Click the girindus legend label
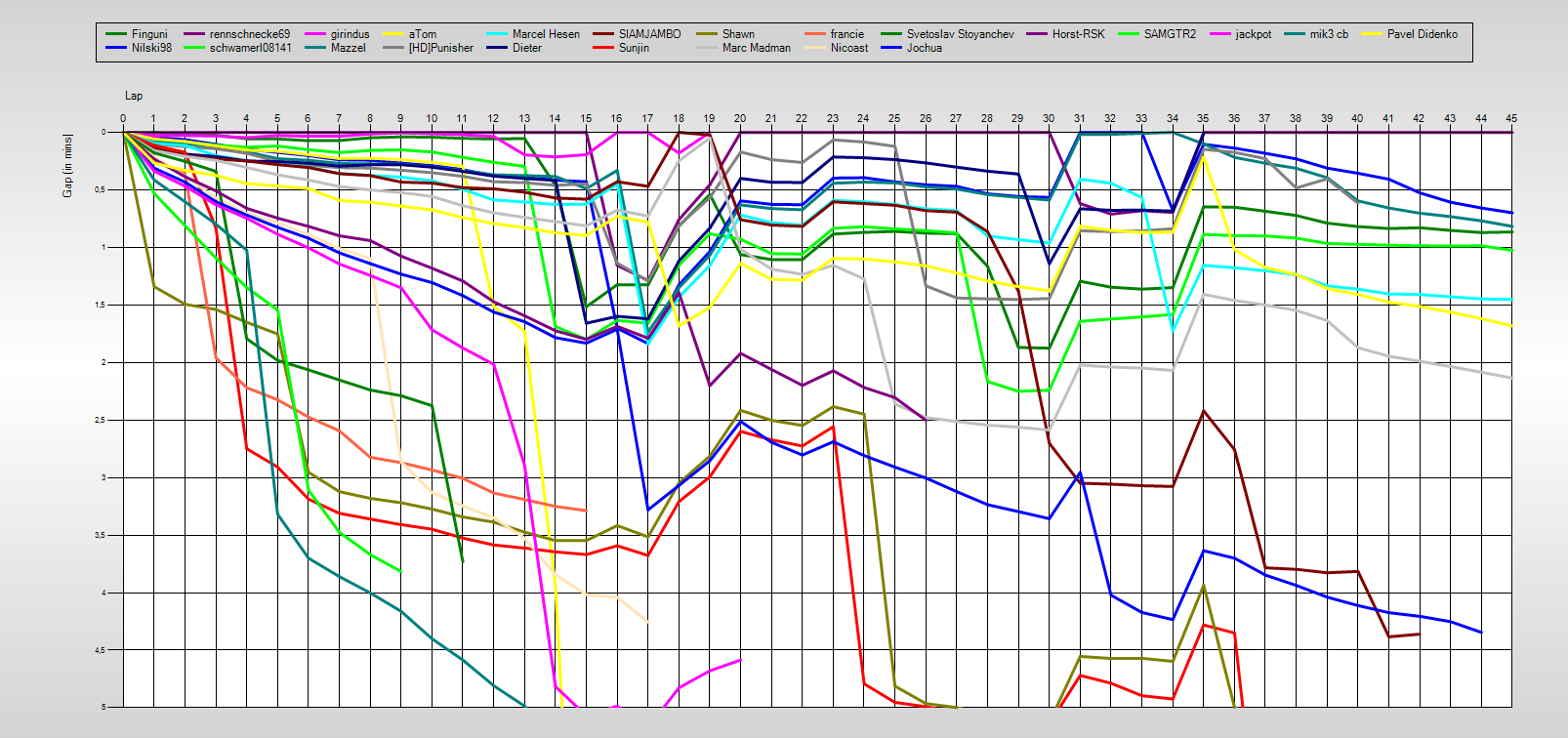 [350, 34]
